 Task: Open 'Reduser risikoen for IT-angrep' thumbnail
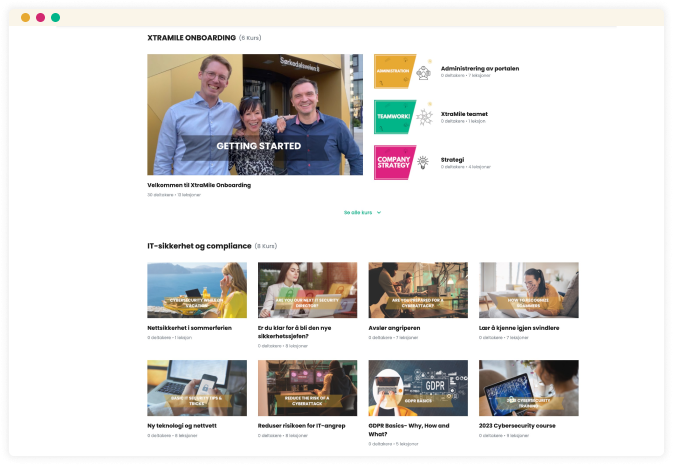tap(307, 388)
